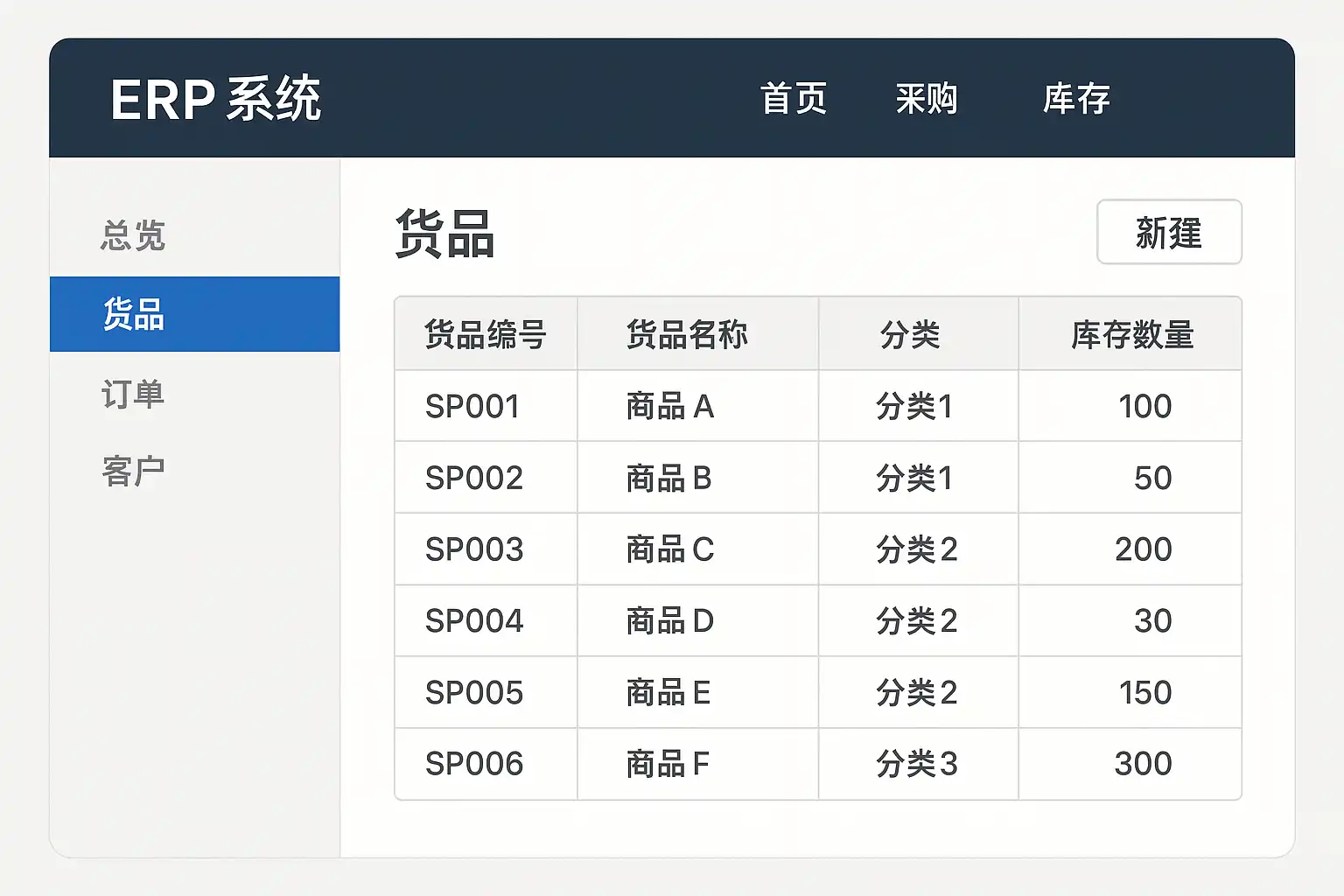Click the 库存数量 column header
The width and height of the screenshot is (1344, 896).
[1132, 335]
